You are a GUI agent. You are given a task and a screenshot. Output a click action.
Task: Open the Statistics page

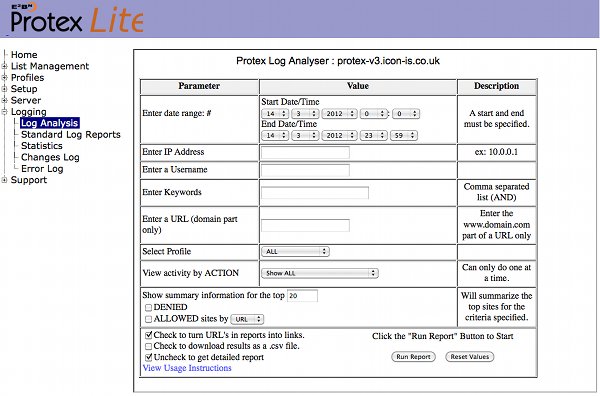[42, 146]
